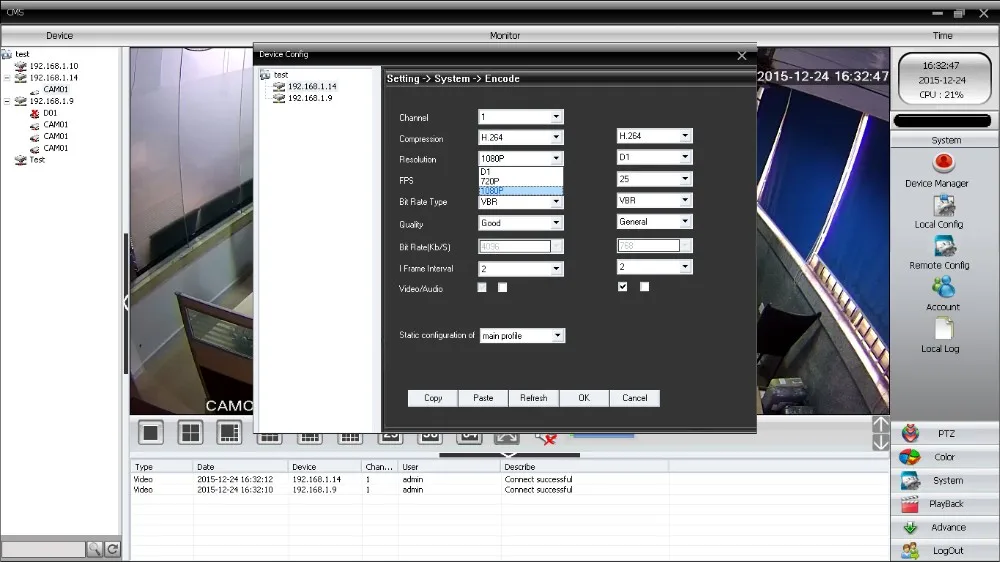
Task: Open the Channel dropdown
Action: [556, 117]
